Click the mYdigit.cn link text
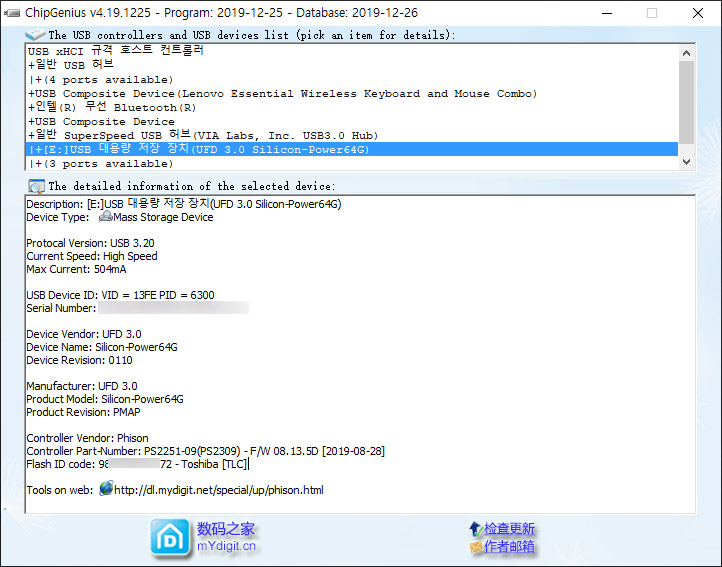 click(x=226, y=546)
